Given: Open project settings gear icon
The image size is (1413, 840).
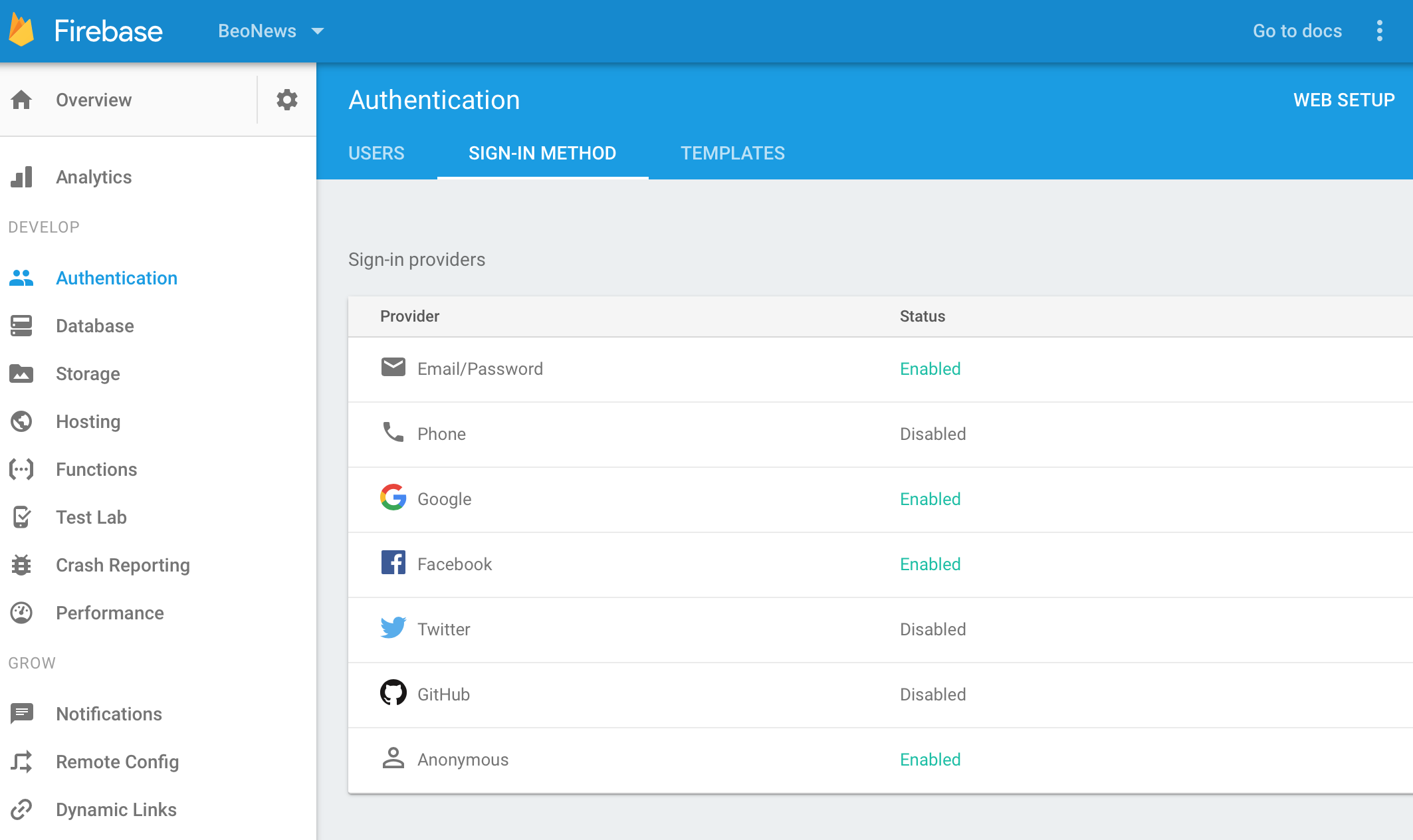Looking at the screenshot, I should click(286, 100).
